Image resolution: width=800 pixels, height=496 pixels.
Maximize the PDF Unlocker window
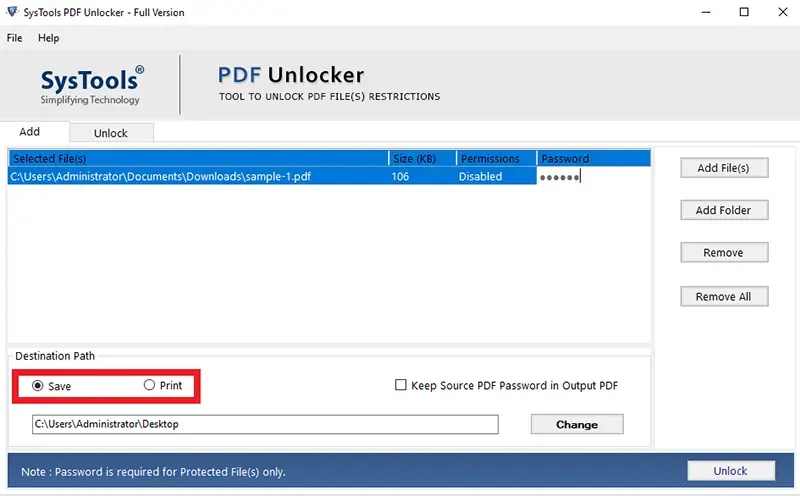[744, 12]
